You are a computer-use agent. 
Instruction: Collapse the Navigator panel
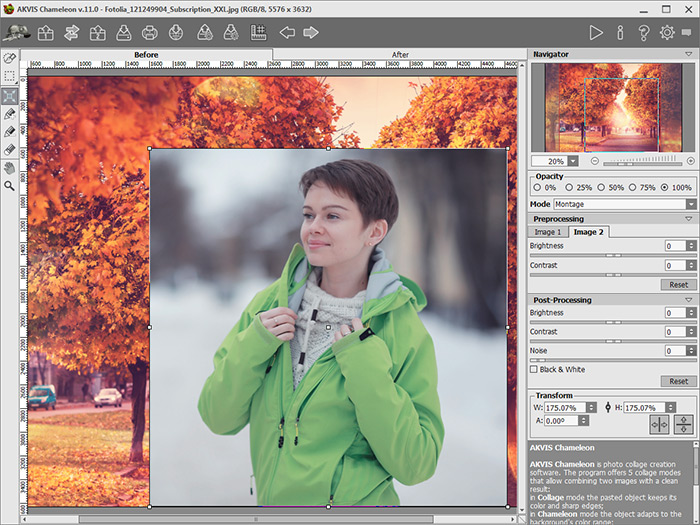[x=688, y=54]
